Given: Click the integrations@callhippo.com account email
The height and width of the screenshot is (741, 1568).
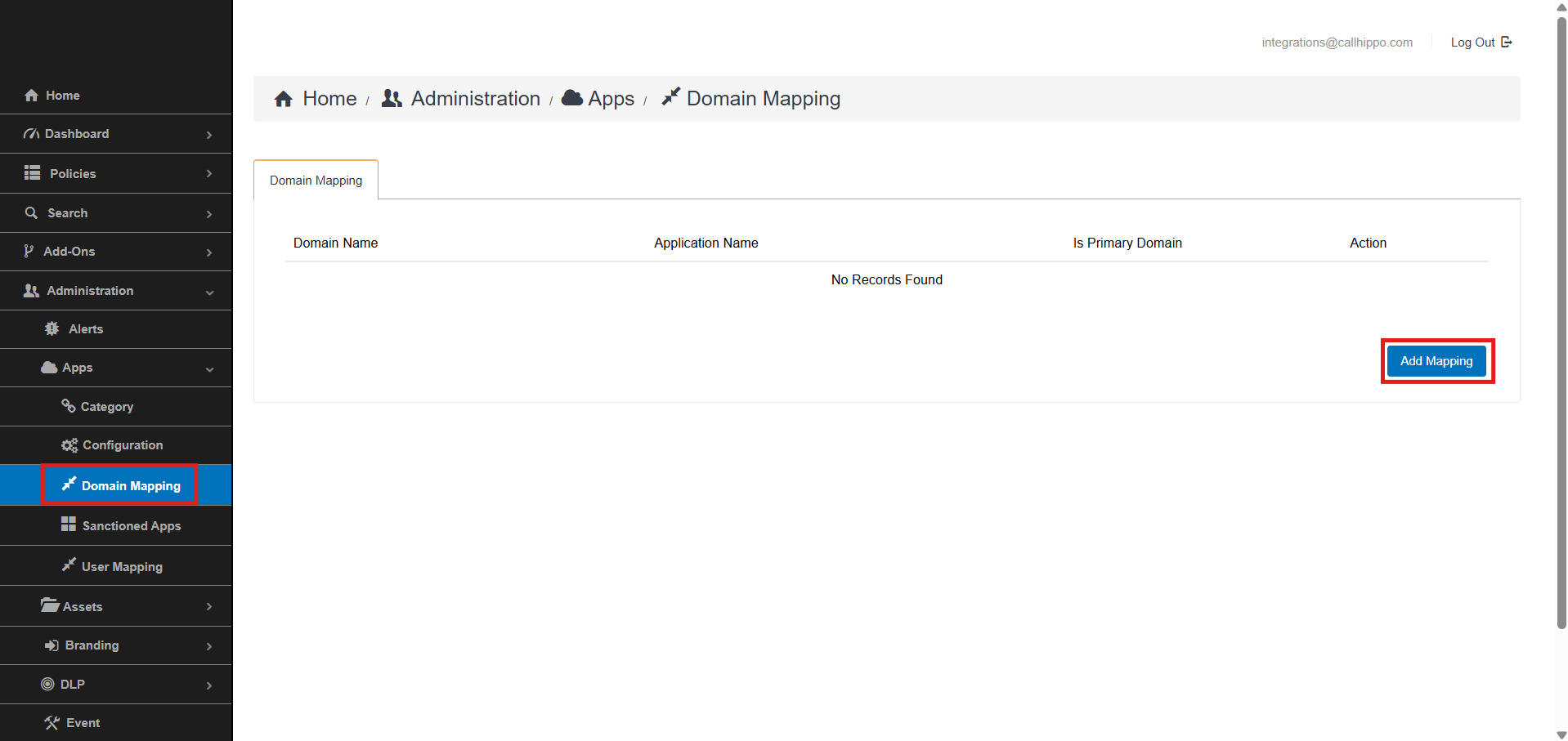Looking at the screenshot, I should (x=1337, y=42).
